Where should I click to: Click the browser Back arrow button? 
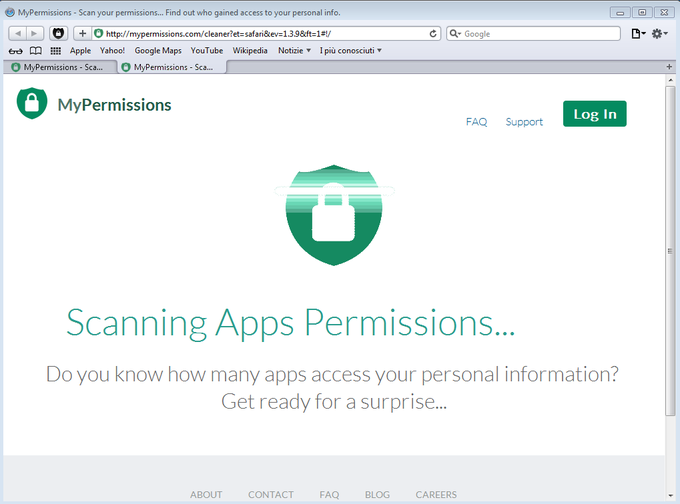tap(17, 33)
